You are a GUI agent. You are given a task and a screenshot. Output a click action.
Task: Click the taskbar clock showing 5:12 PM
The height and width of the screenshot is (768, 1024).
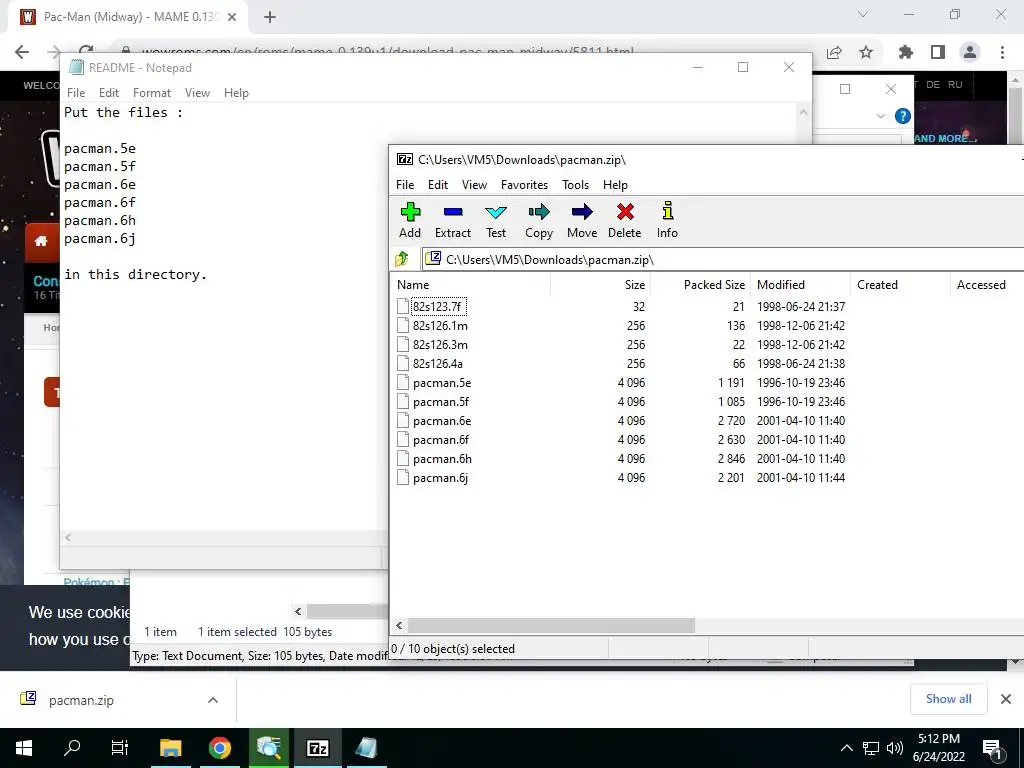click(x=938, y=748)
